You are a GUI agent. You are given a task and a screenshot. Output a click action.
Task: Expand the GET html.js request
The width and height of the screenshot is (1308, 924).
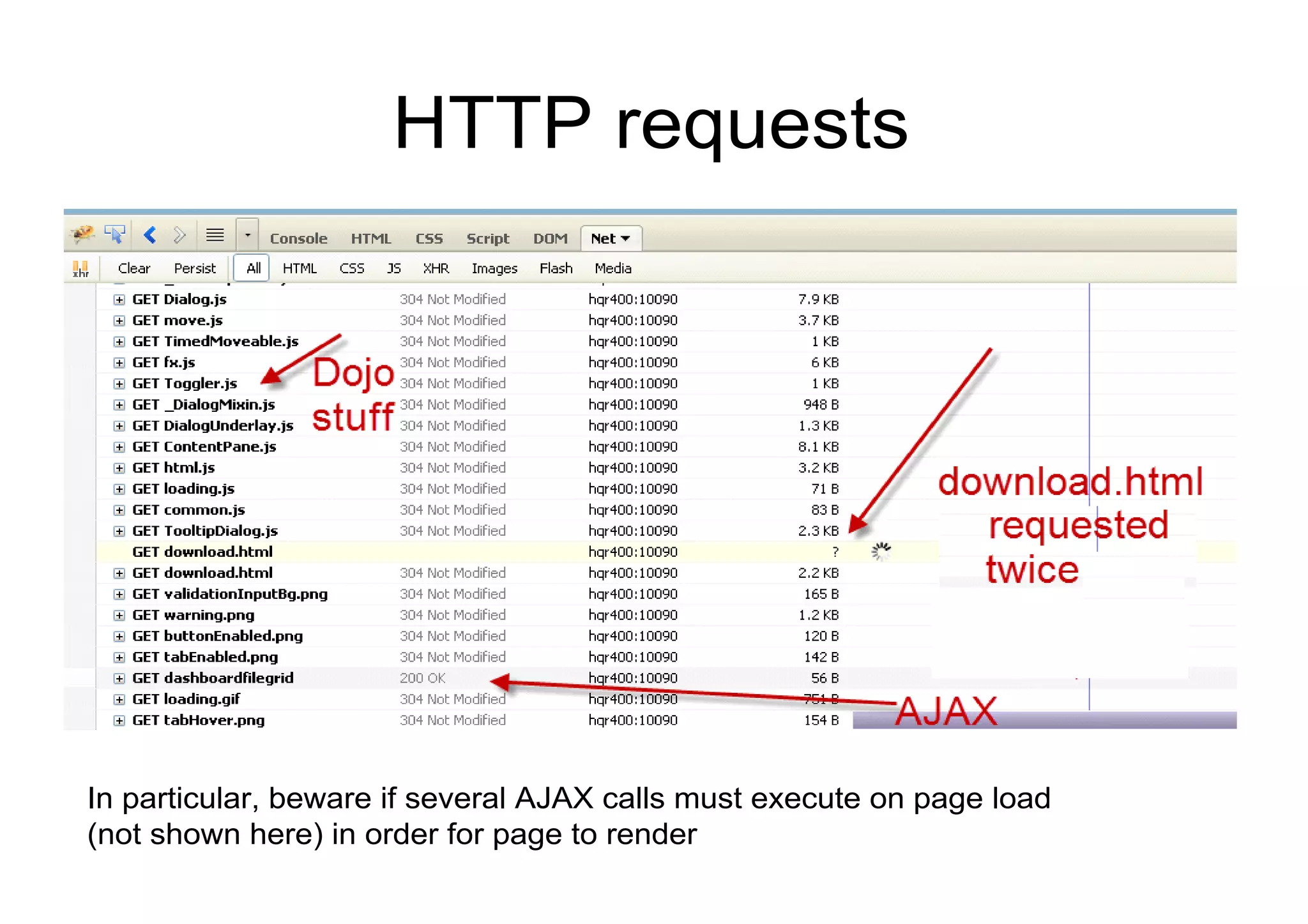pos(119,468)
